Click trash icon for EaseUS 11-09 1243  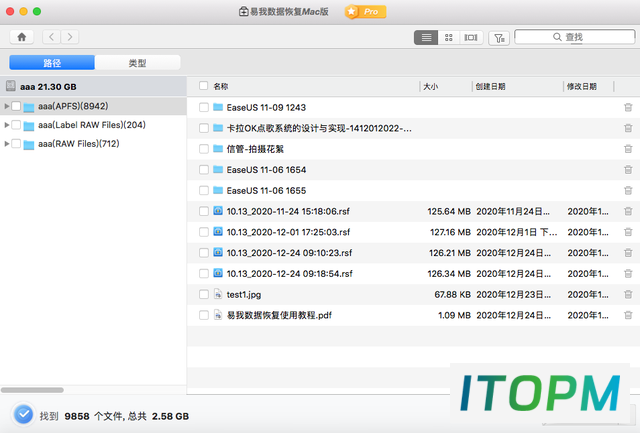point(628,107)
